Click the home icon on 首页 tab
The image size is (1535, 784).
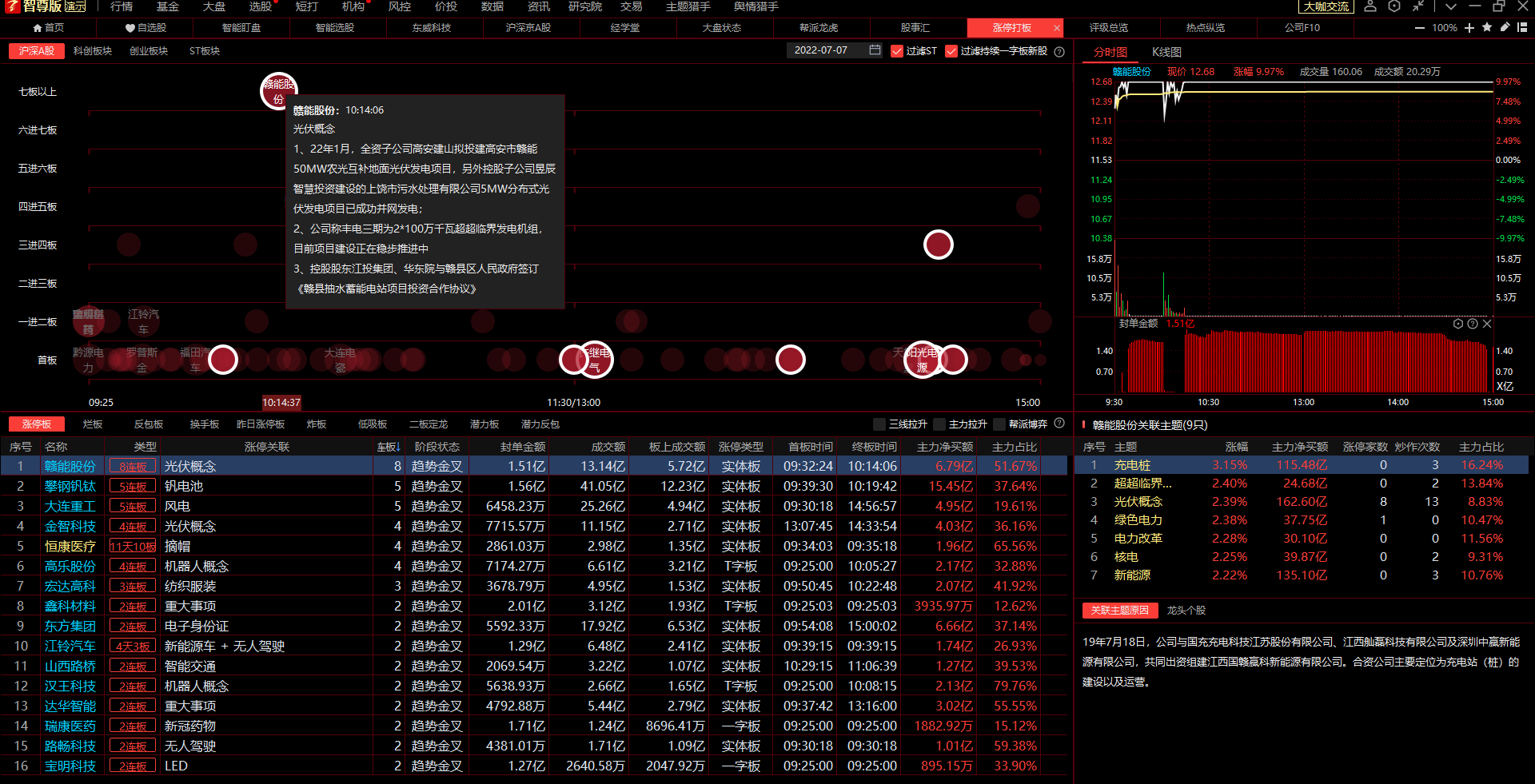tap(38, 28)
